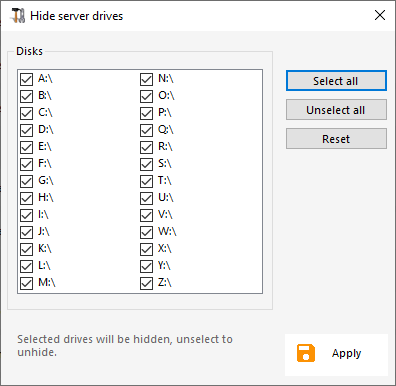Click the Reset button
This screenshot has height=386, width=396.
pos(336,139)
